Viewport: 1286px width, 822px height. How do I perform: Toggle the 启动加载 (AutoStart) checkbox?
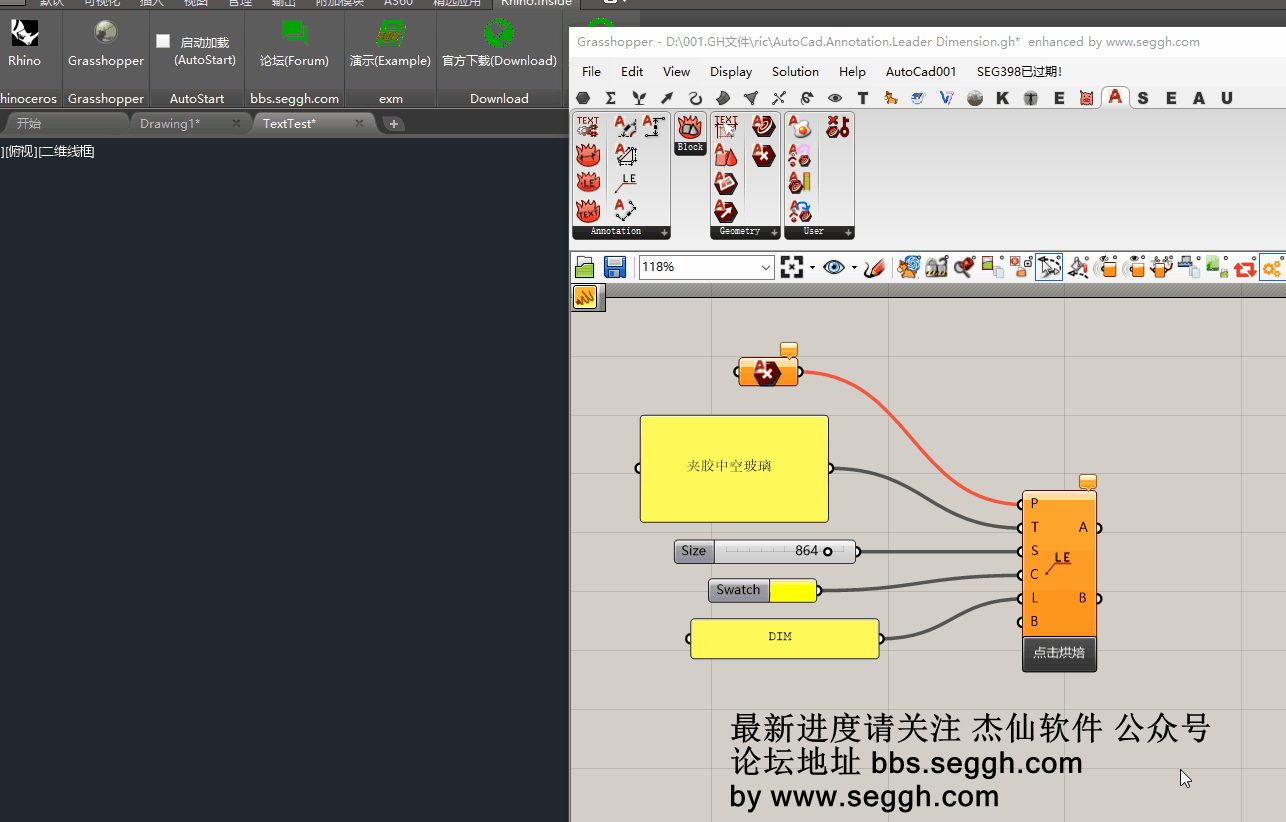click(163, 42)
